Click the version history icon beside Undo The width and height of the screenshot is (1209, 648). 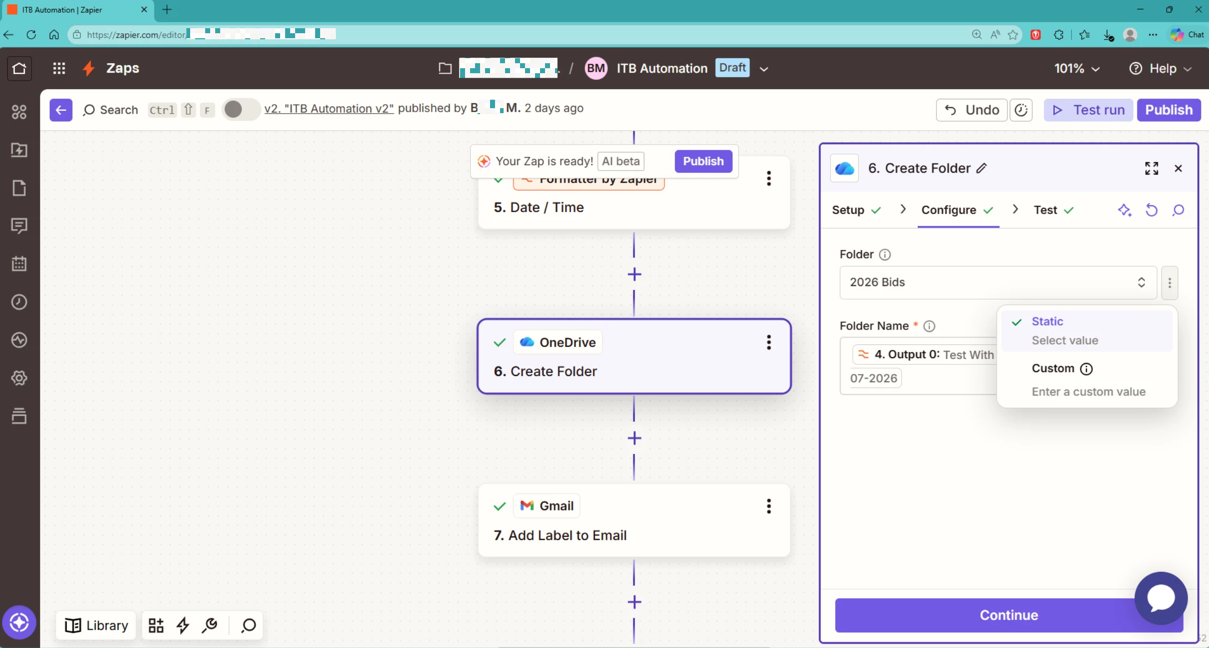pos(1021,110)
